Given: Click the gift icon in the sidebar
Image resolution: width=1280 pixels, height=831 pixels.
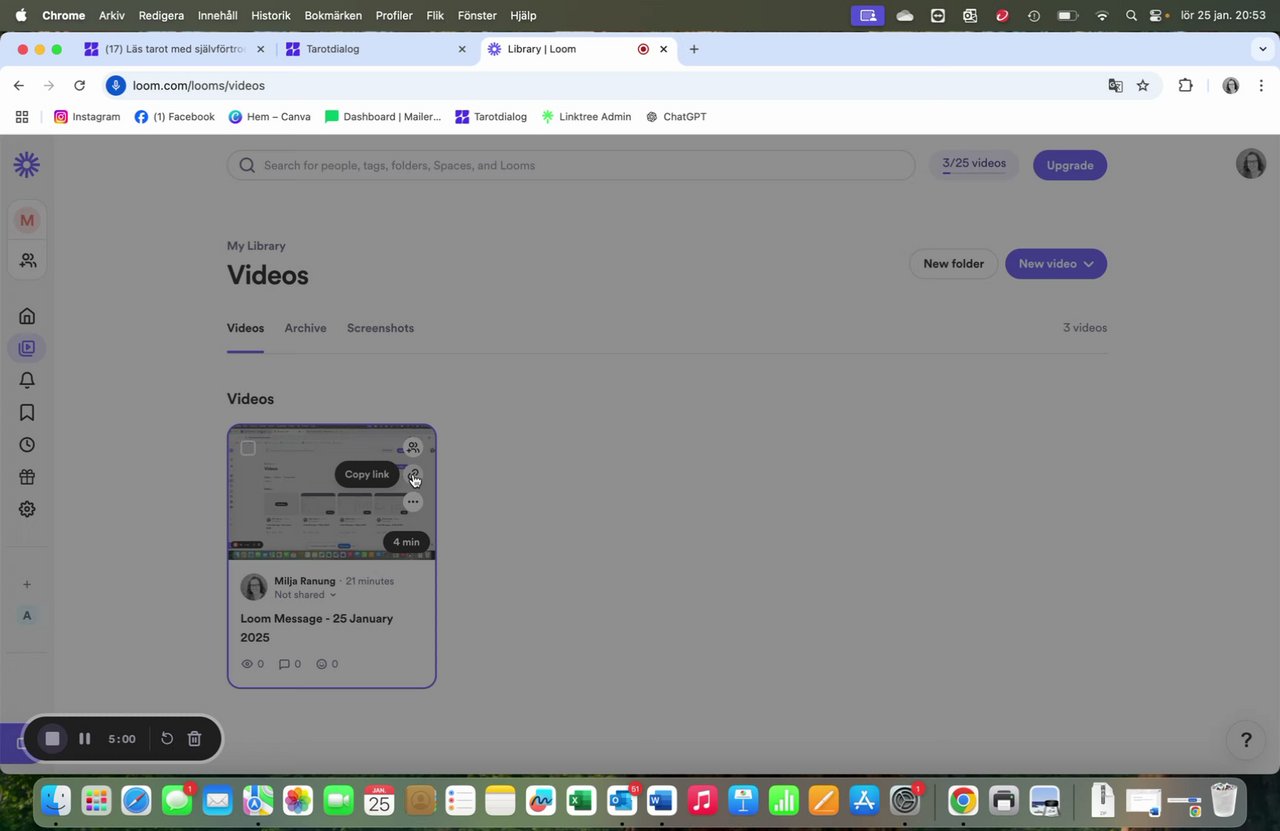Looking at the screenshot, I should tap(27, 477).
